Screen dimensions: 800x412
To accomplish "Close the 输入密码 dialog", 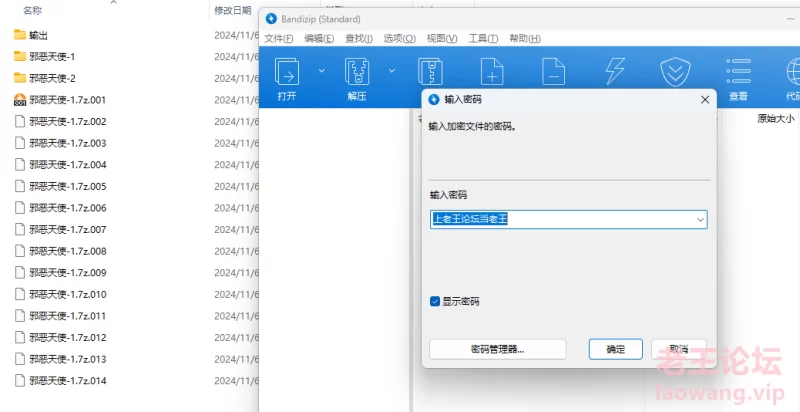I will [705, 100].
